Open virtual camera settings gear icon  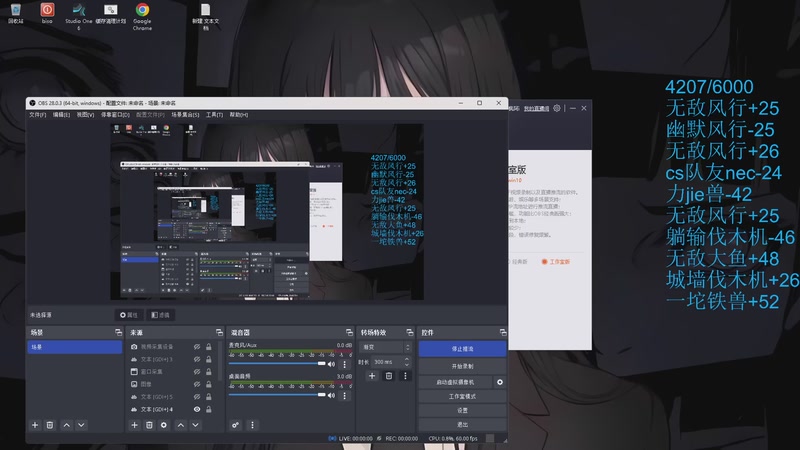(500, 382)
